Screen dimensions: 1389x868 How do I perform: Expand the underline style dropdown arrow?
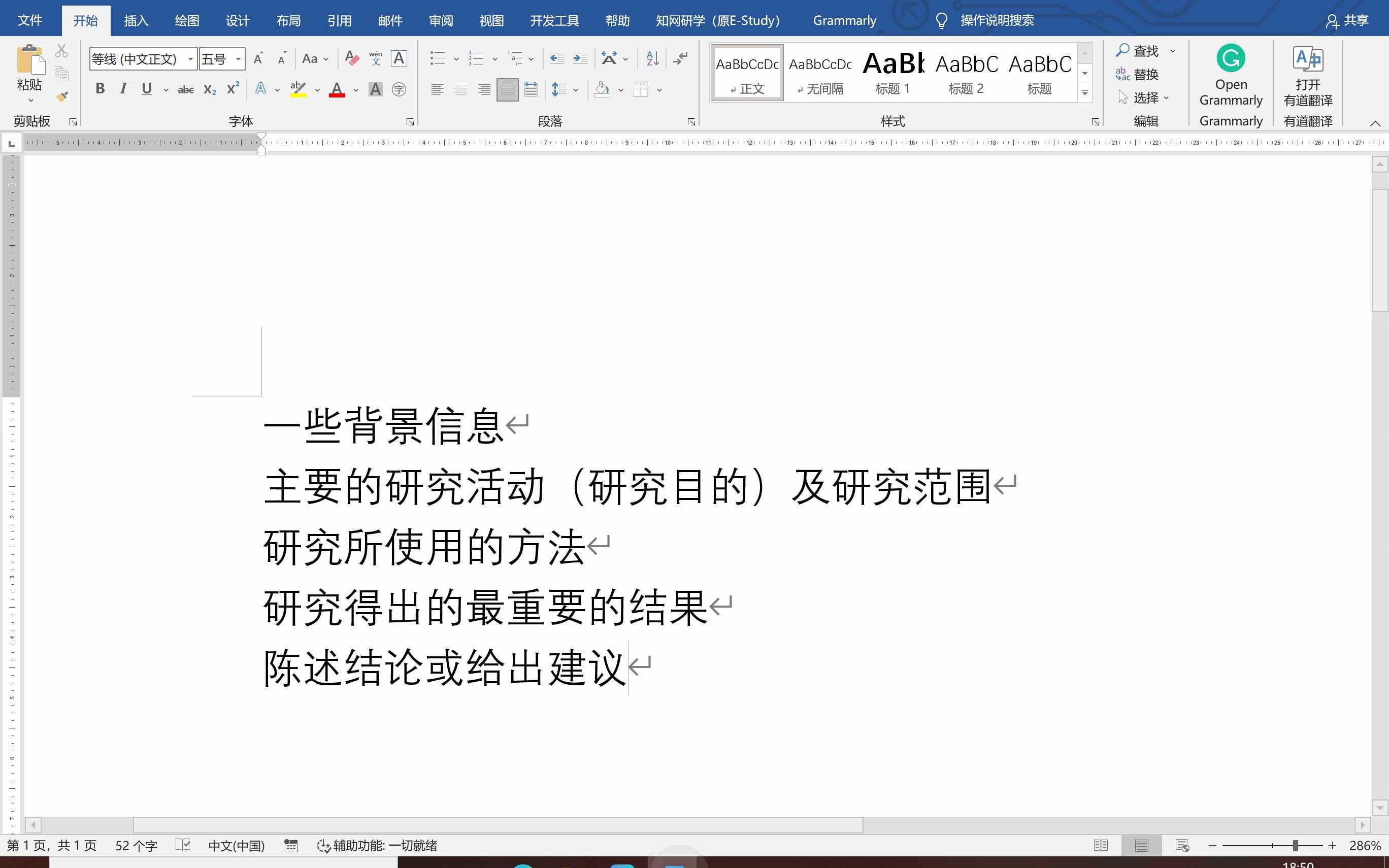click(166, 90)
